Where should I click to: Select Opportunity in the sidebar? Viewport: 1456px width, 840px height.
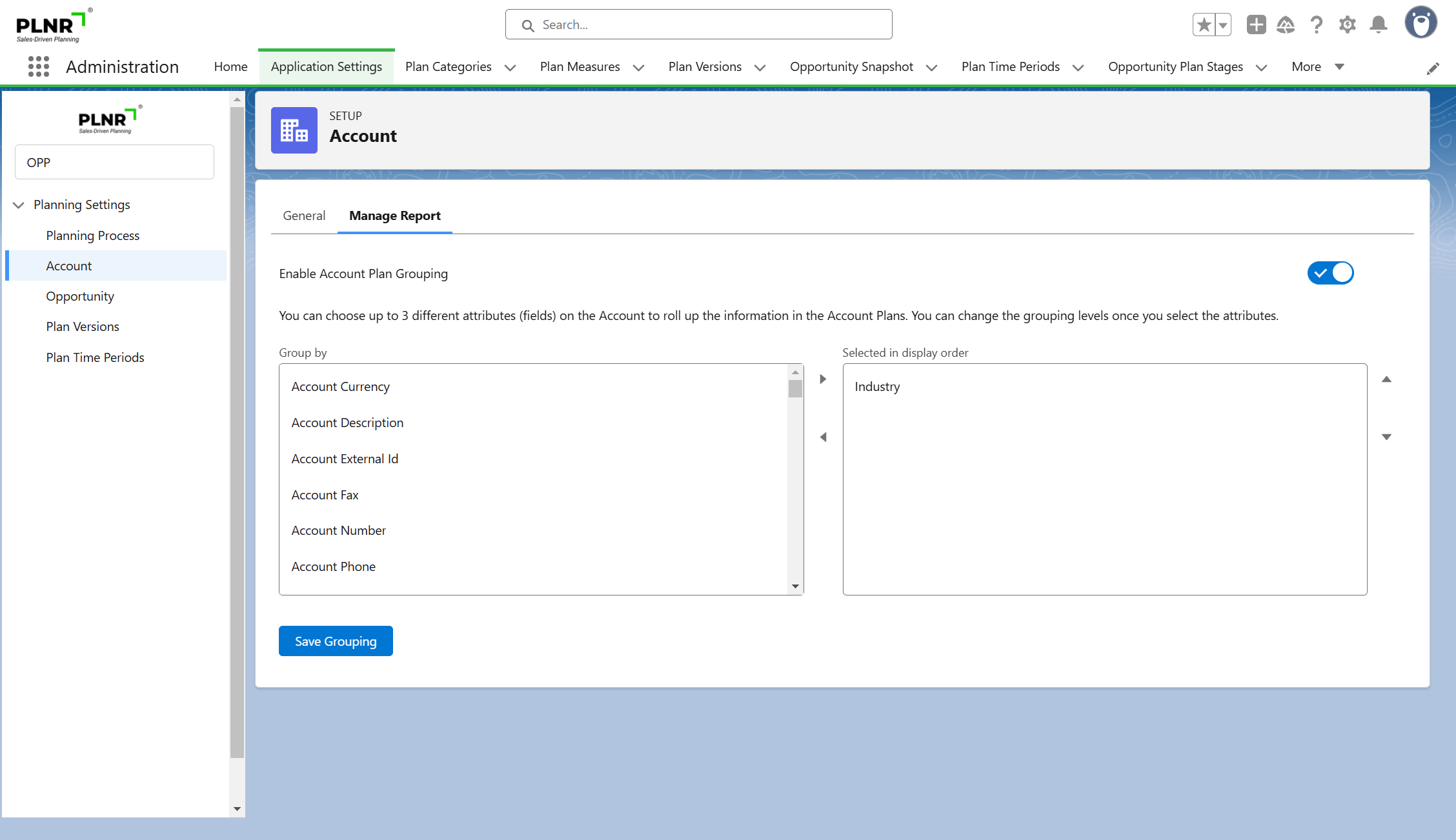80,296
